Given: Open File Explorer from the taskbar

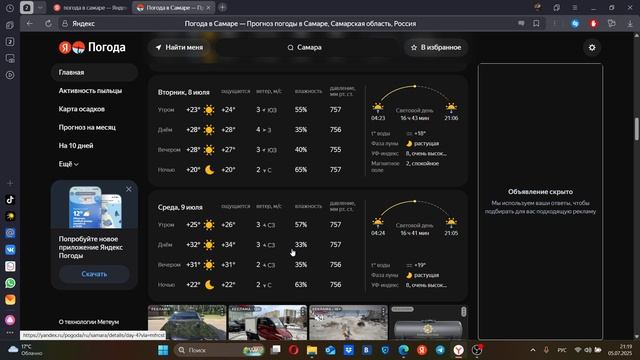Looking at the screenshot, I should tap(312, 350).
